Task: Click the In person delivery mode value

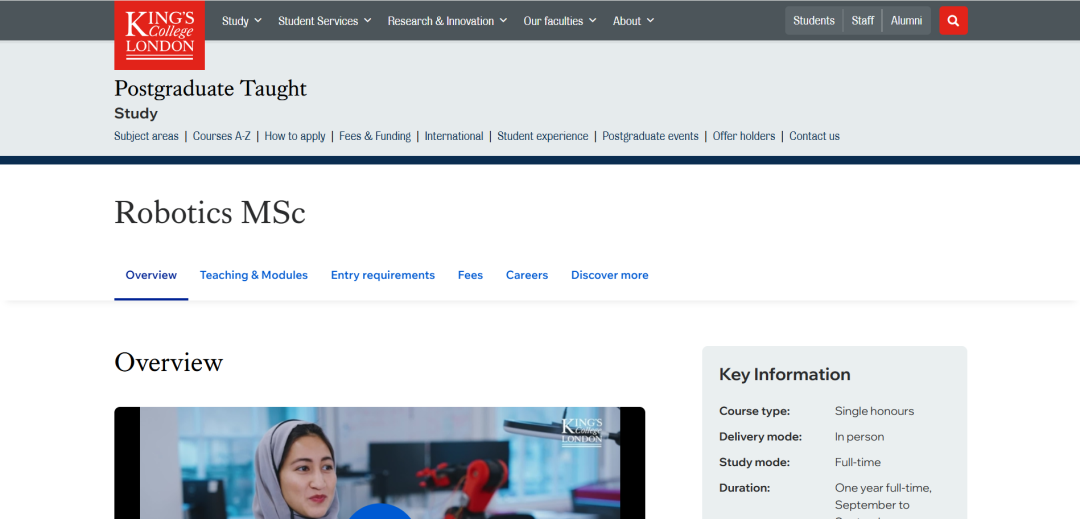Action: 859,436
